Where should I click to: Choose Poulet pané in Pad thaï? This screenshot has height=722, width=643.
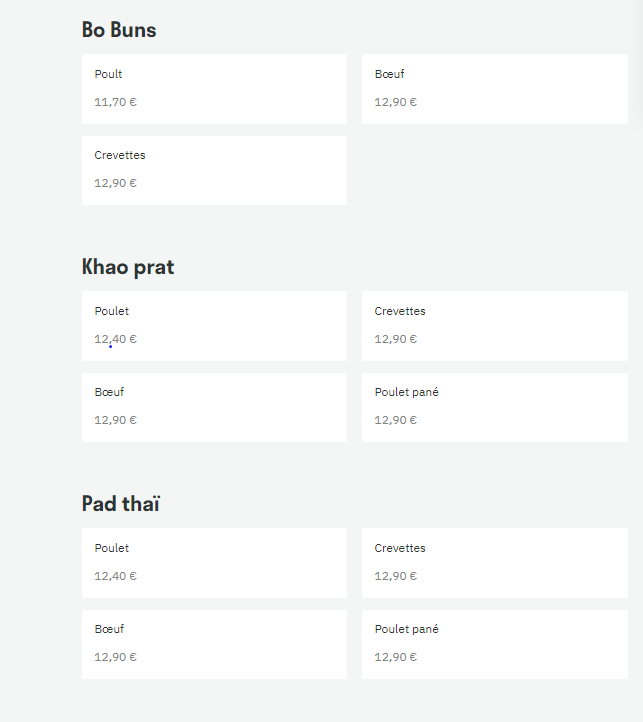[495, 645]
